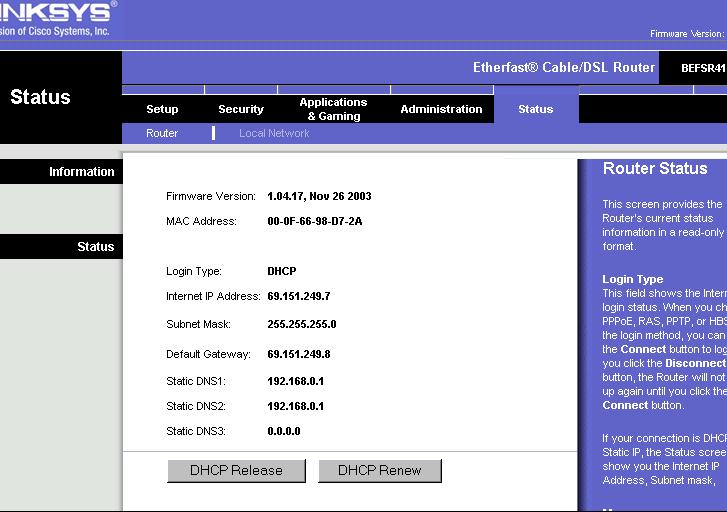Click the Login Type label
Image resolution: width=727 pixels, height=512 pixels.
coord(194,271)
